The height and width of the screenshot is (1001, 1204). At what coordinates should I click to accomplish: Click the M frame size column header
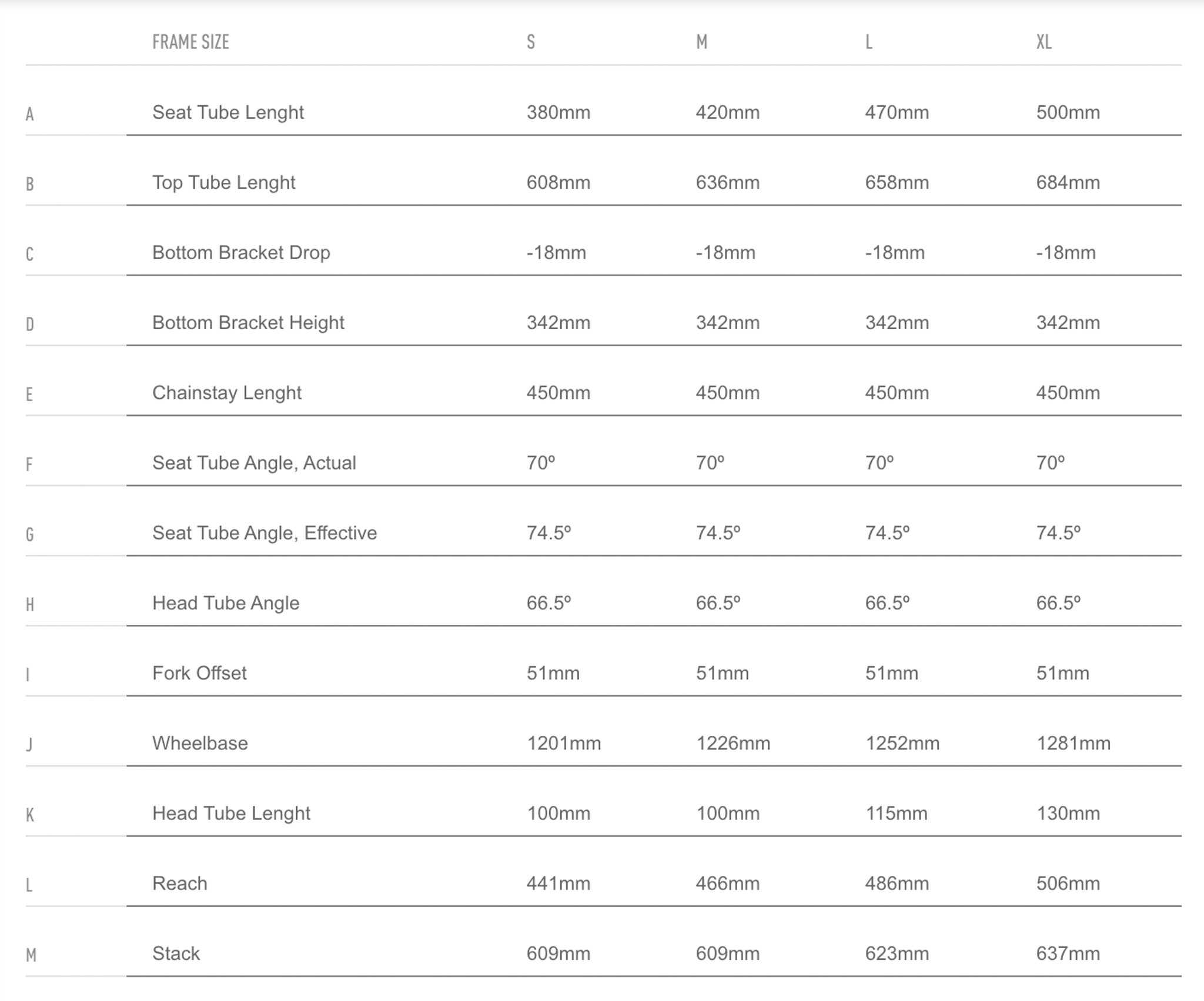click(x=701, y=42)
